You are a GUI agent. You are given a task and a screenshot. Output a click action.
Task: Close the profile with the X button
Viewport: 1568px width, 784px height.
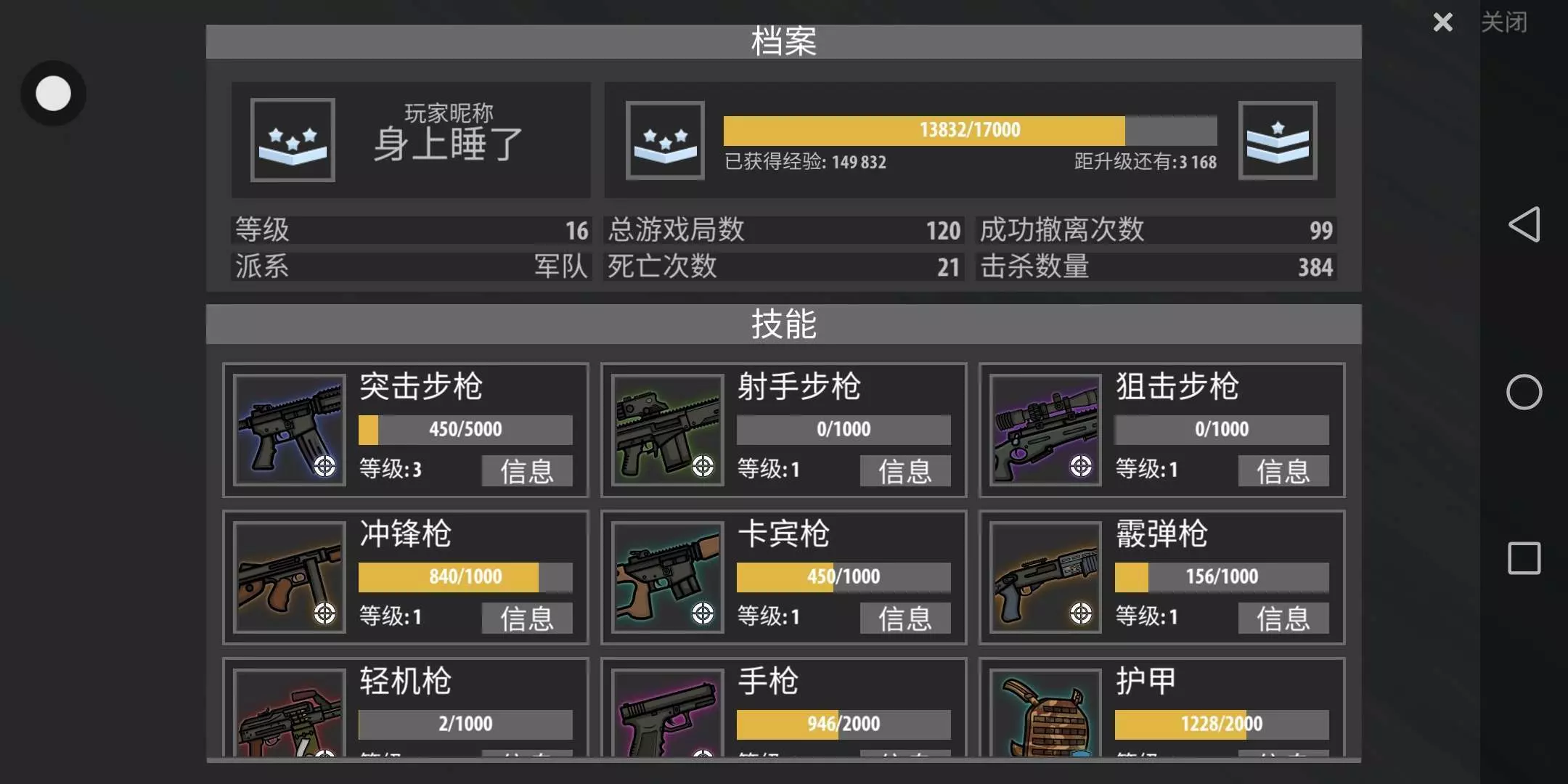1443,23
